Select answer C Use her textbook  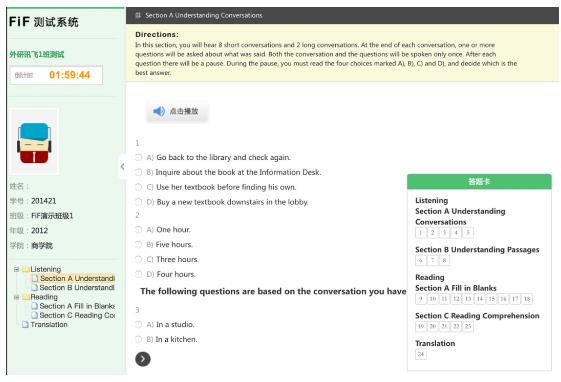pos(138,187)
